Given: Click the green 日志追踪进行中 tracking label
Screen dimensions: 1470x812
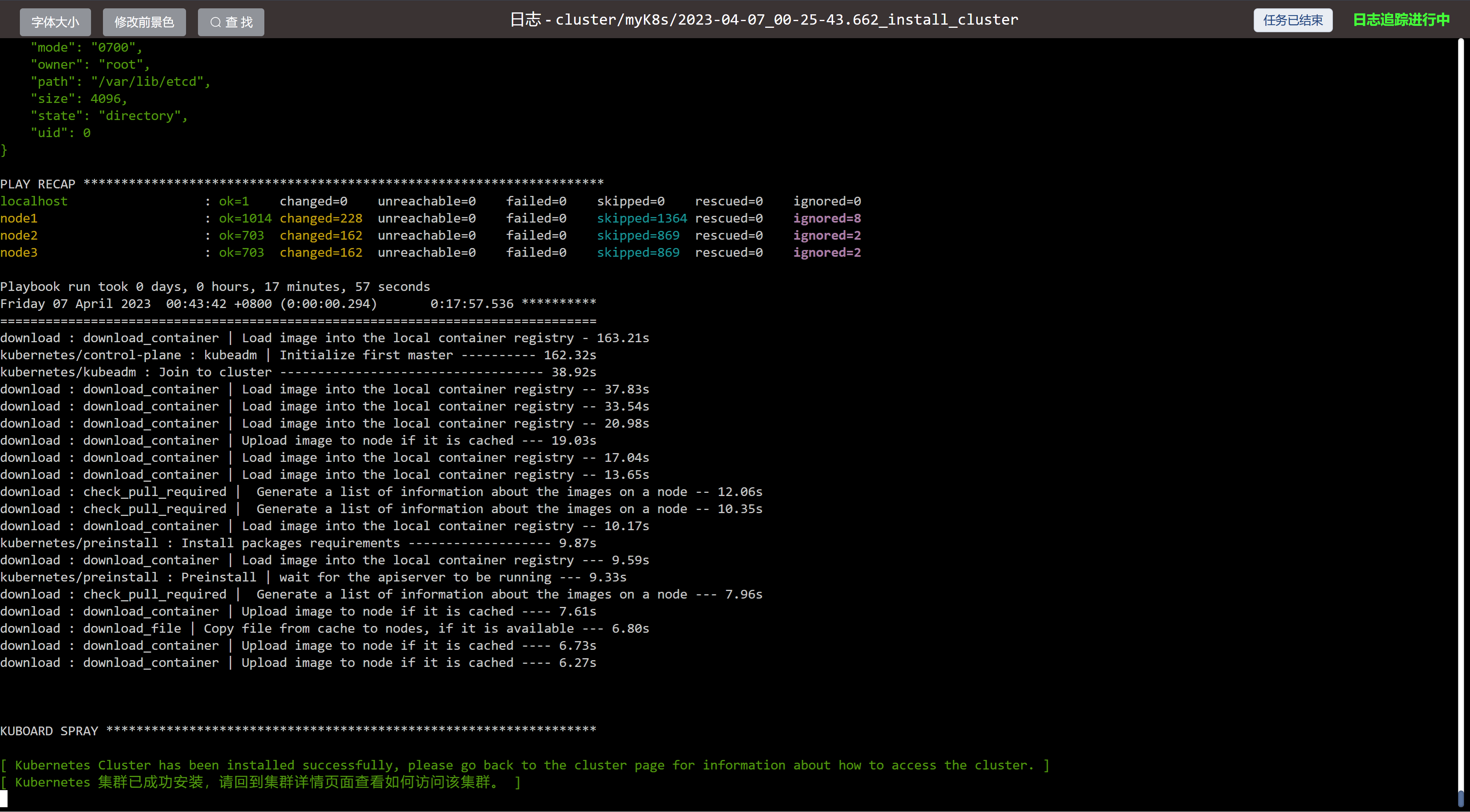Looking at the screenshot, I should pyautogui.click(x=1401, y=20).
